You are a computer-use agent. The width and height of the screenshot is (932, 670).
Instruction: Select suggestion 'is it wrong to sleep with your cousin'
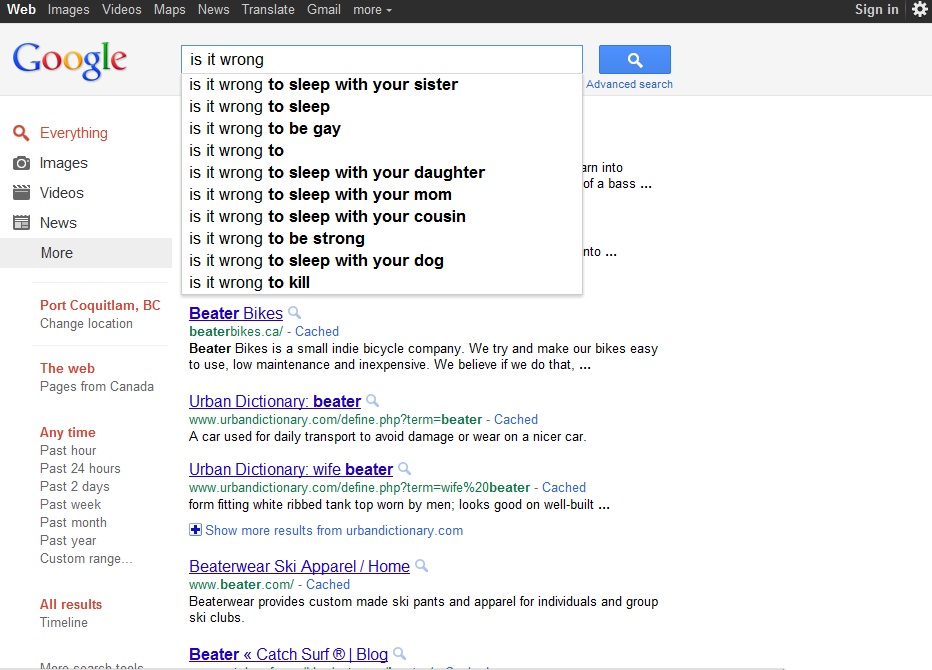tap(382, 216)
